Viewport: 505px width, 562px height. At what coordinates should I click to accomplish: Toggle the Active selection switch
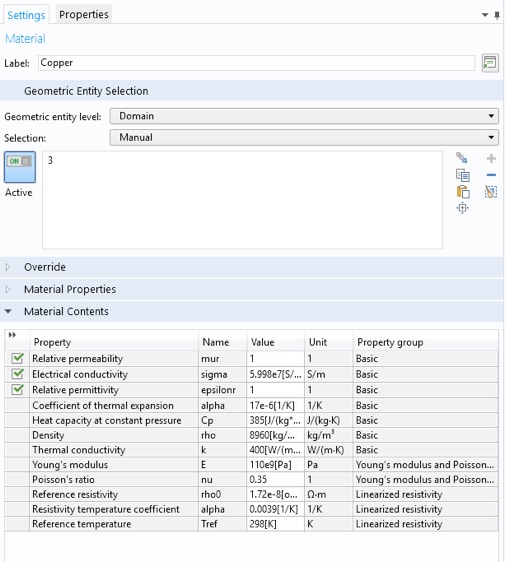coord(20,167)
